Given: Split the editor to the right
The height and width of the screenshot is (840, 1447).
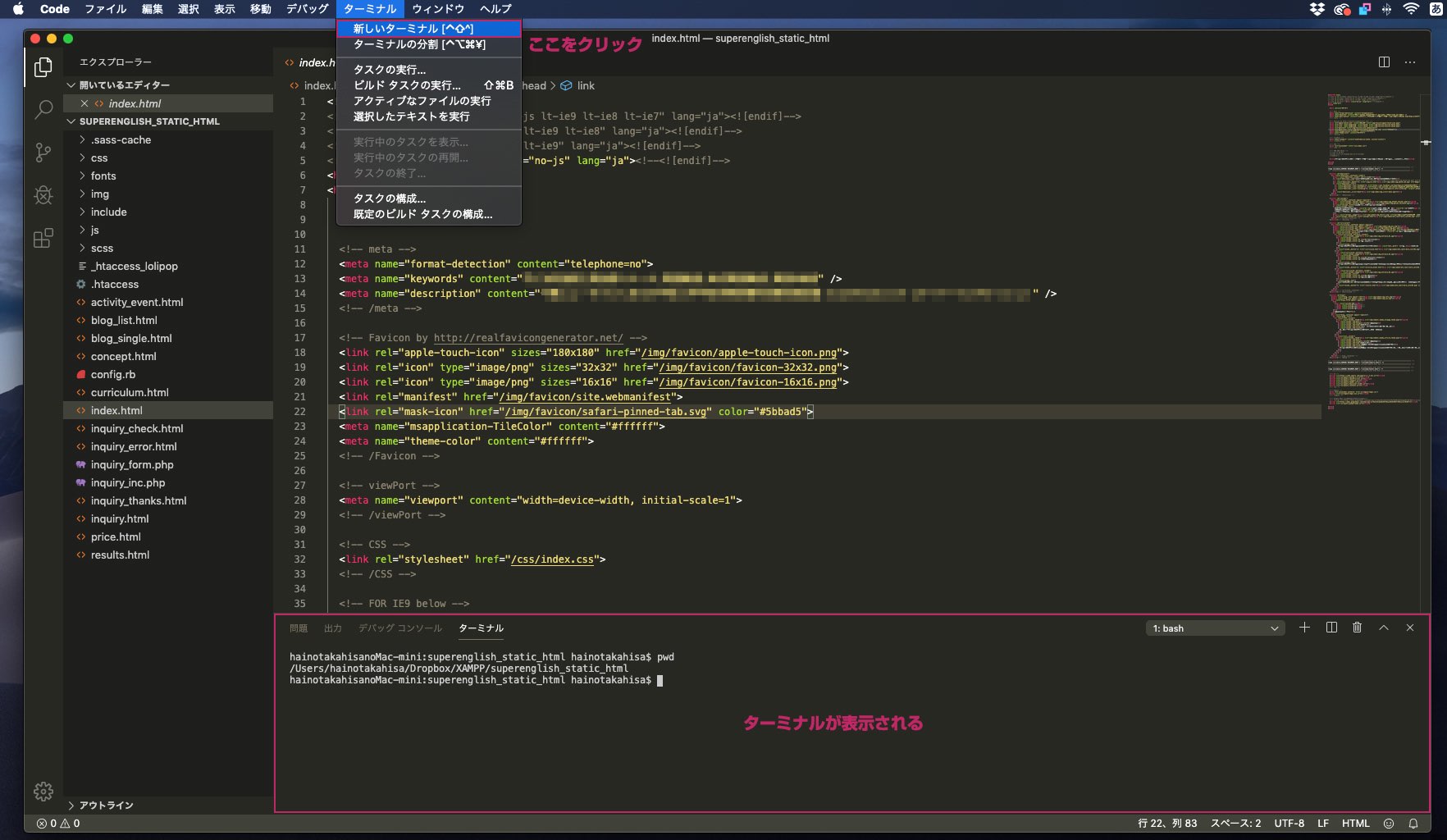Looking at the screenshot, I should pyautogui.click(x=1384, y=62).
